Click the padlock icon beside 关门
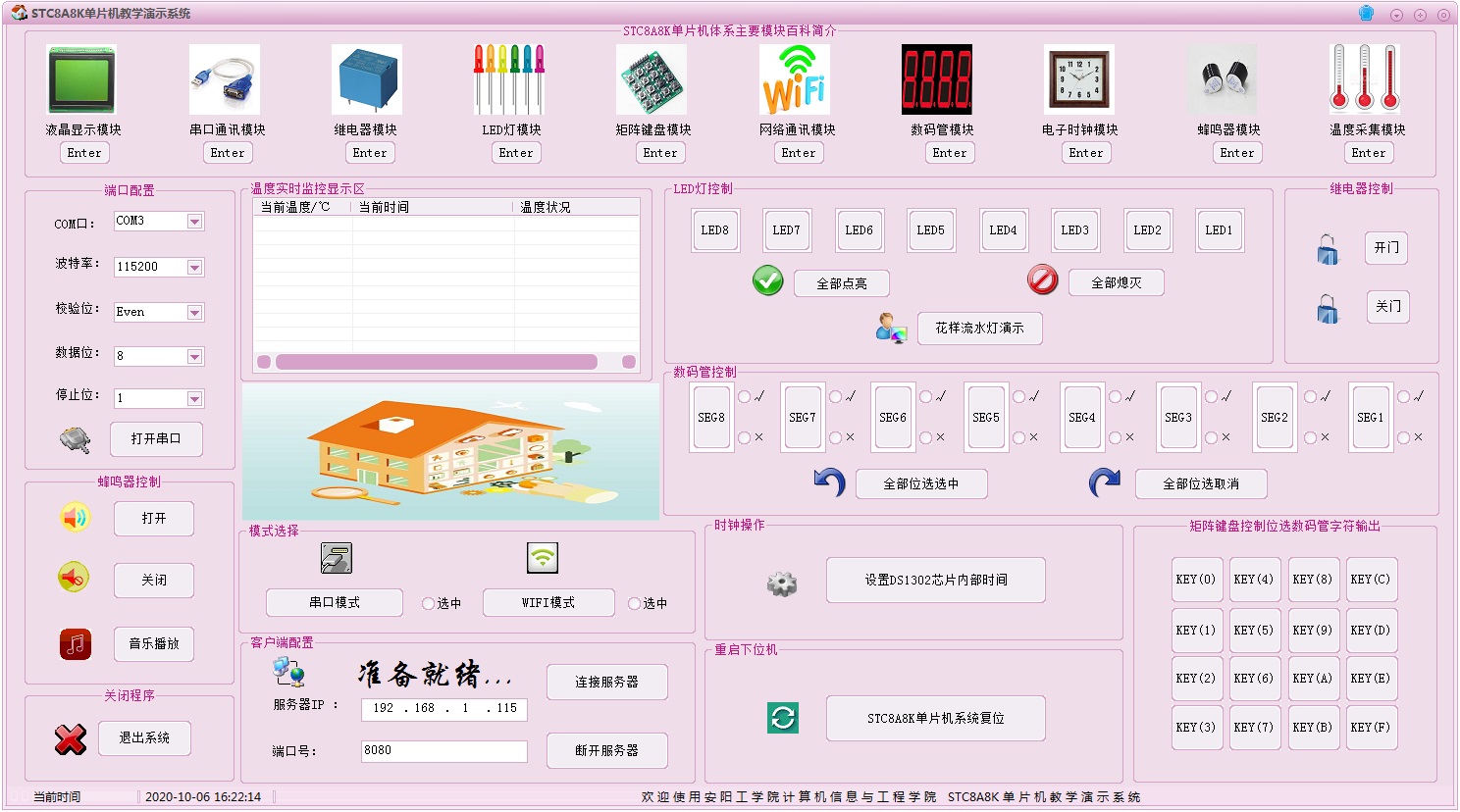 1328,309
